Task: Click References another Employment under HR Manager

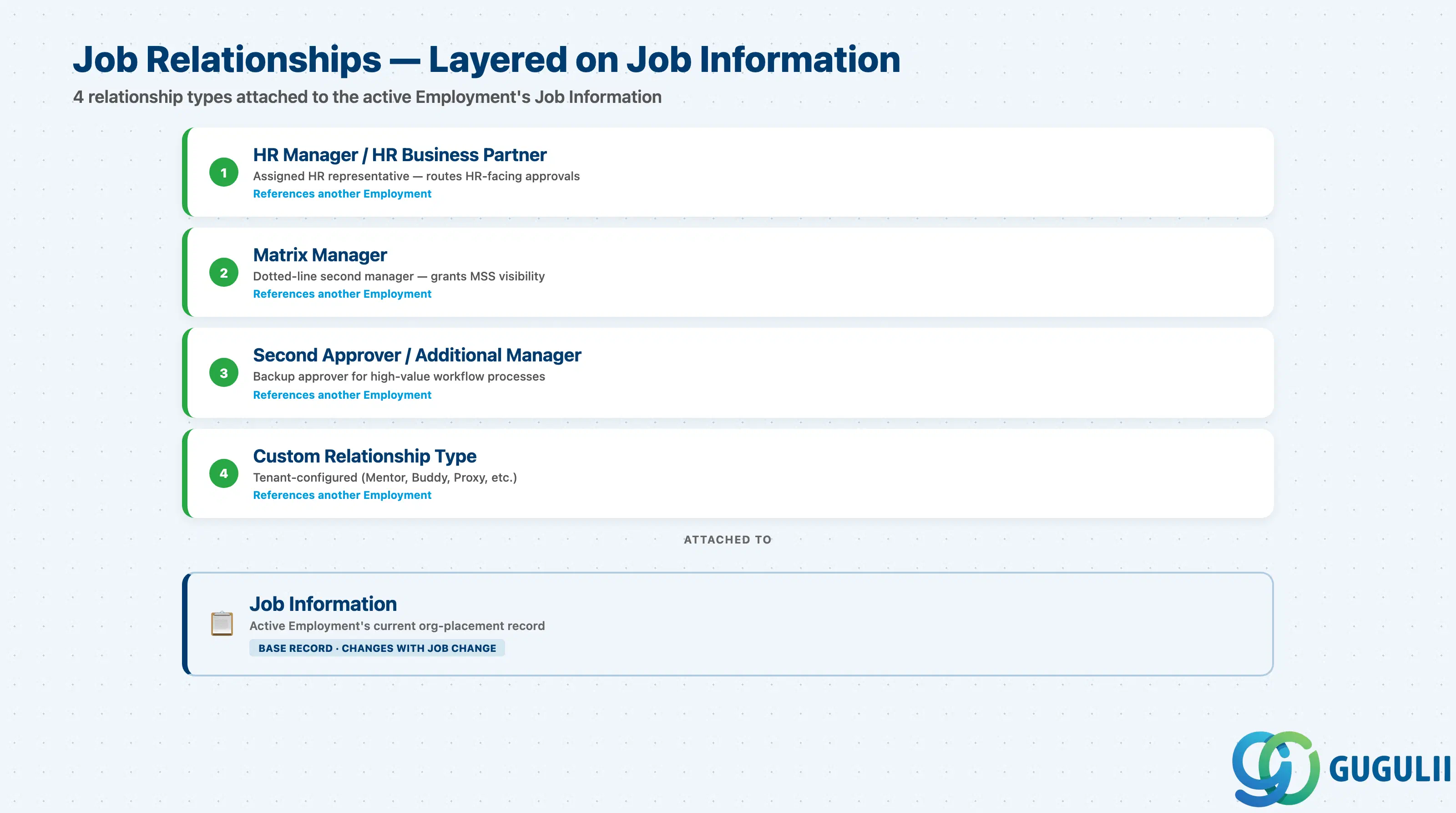Action: click(342, 193)
